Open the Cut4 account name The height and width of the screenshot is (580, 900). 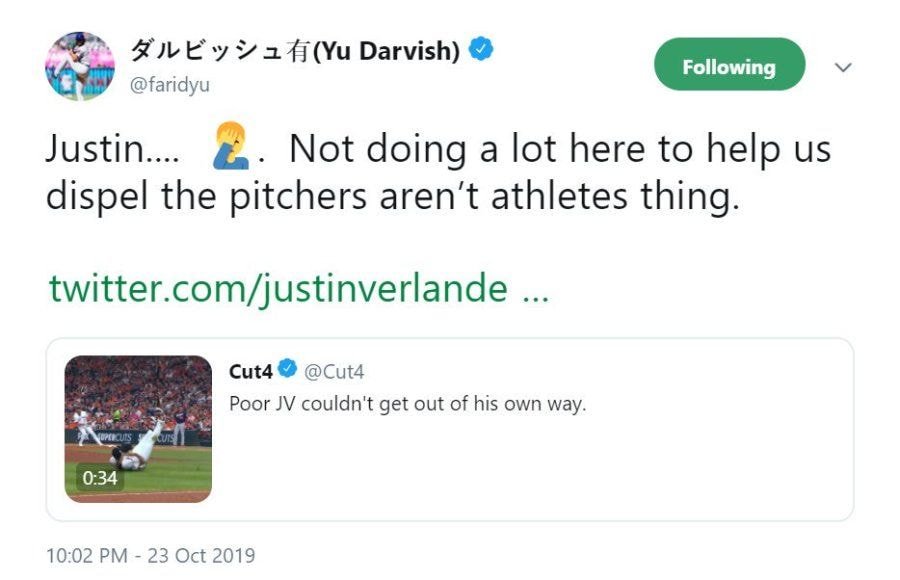click(x=250, y=372)
